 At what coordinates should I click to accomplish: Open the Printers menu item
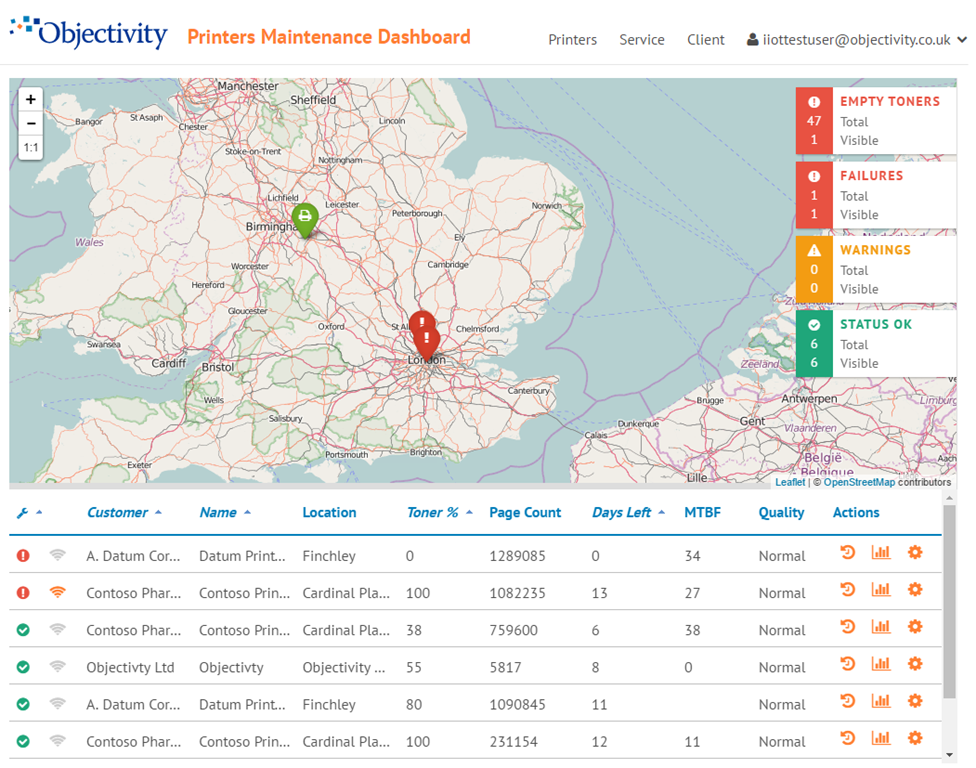point(573,40)
